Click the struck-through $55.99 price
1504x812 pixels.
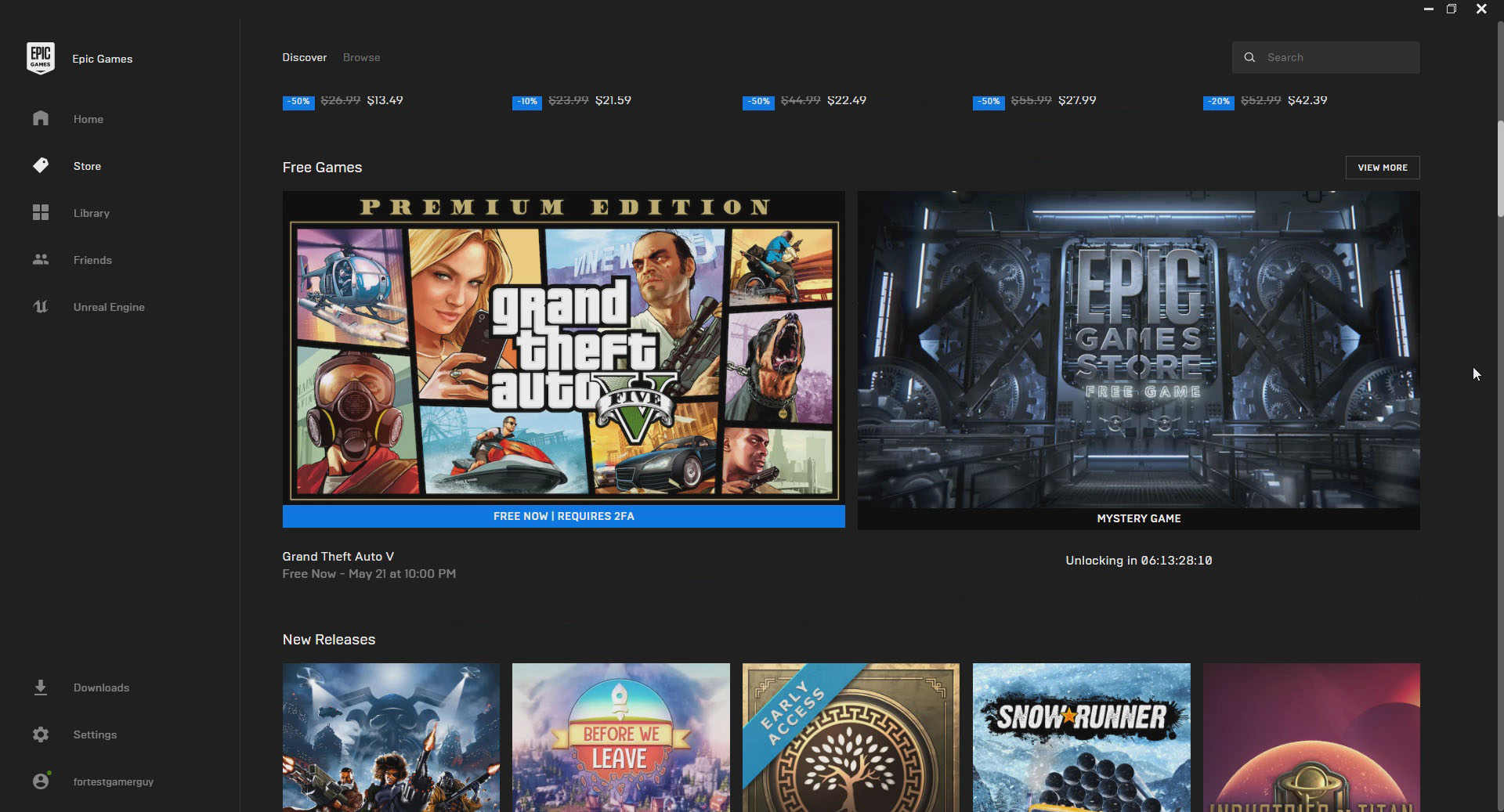1031,100
